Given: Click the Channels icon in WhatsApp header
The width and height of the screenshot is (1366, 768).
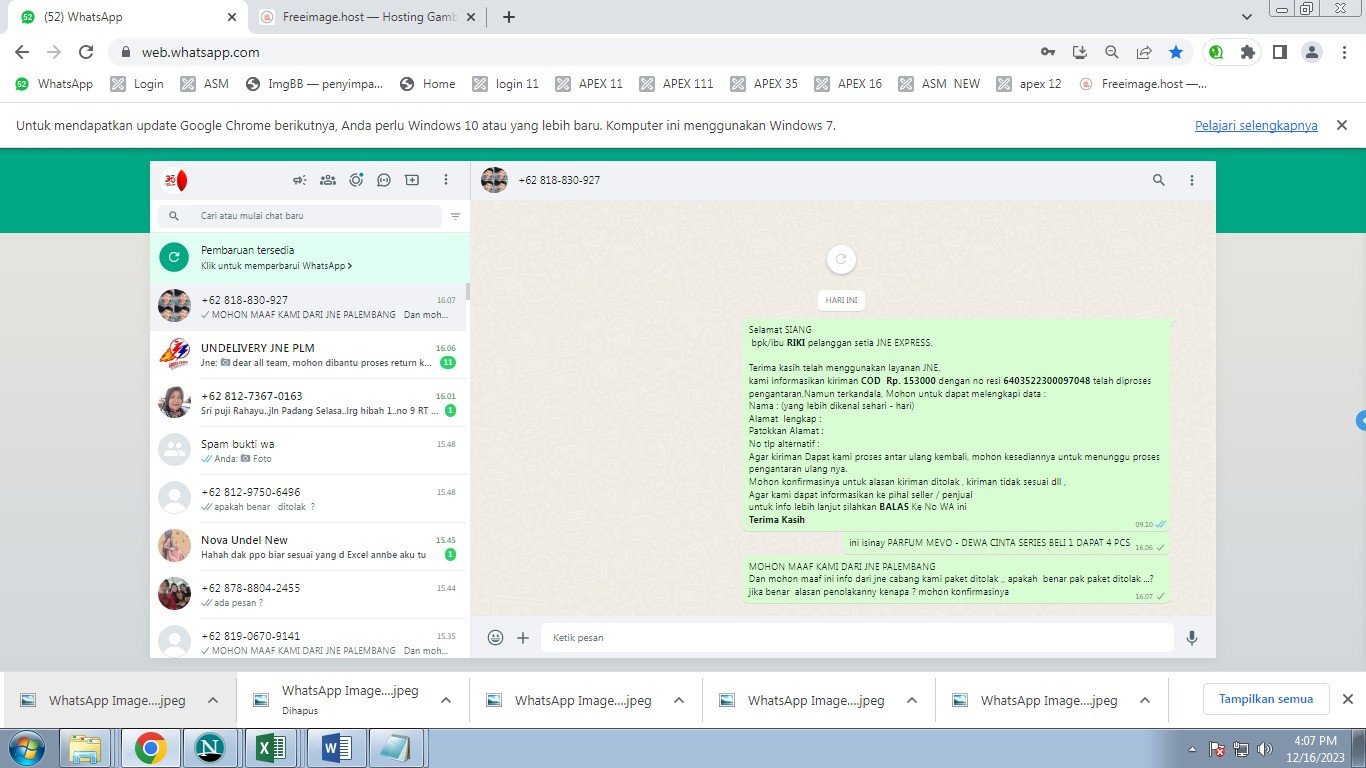Looking at the screenshot, I should tap(384, 180).
